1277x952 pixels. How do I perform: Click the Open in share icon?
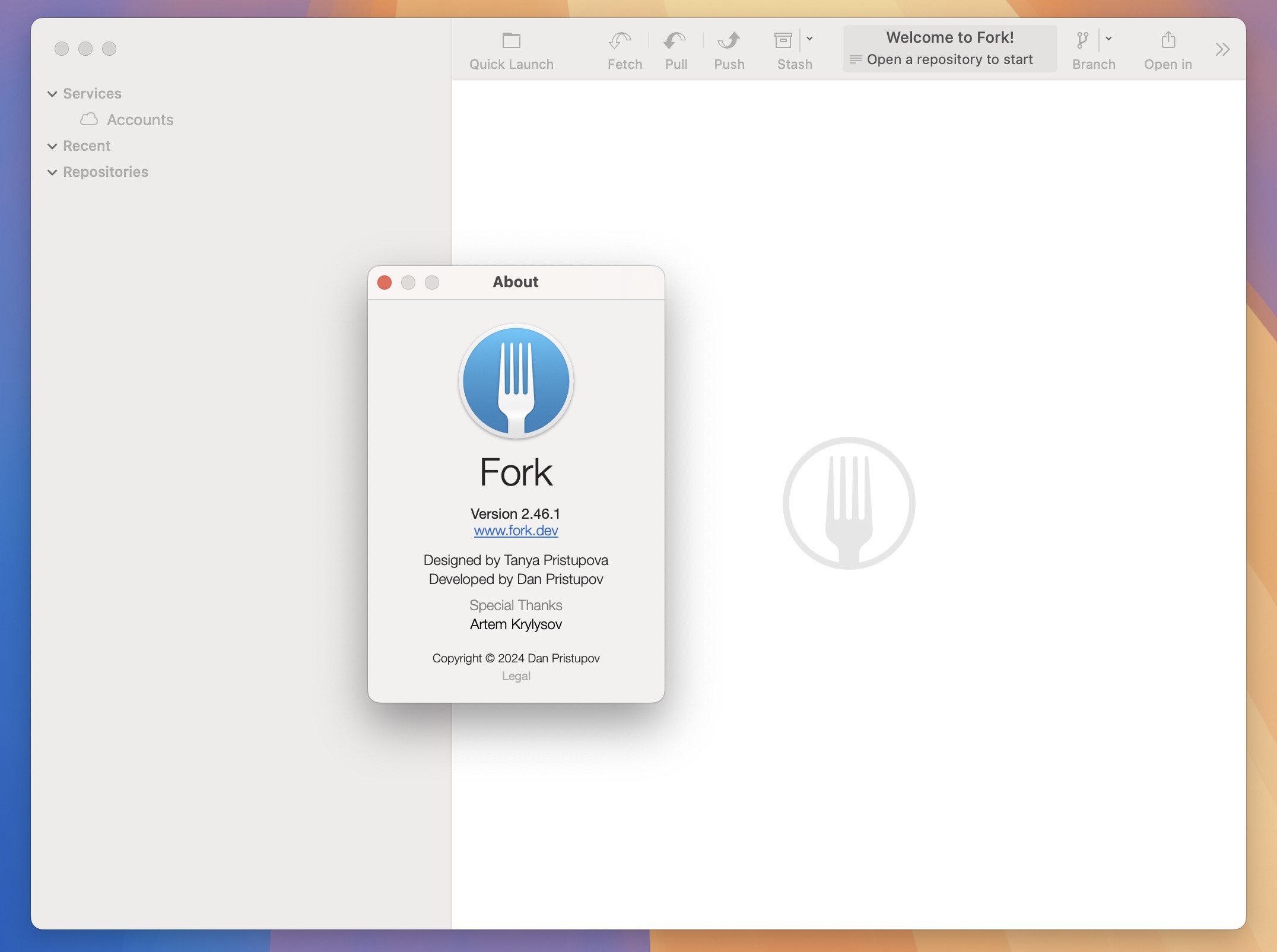point(1168,40)
